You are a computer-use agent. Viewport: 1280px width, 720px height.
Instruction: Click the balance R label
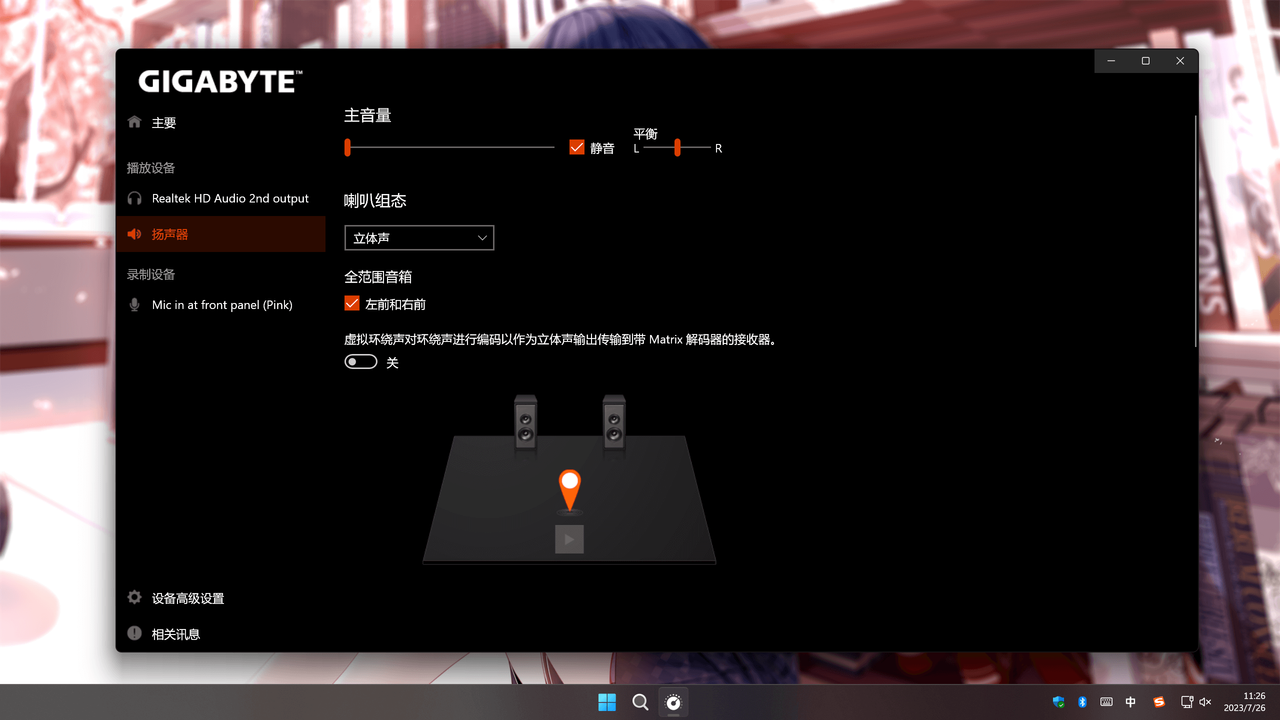tap(718, 148)
